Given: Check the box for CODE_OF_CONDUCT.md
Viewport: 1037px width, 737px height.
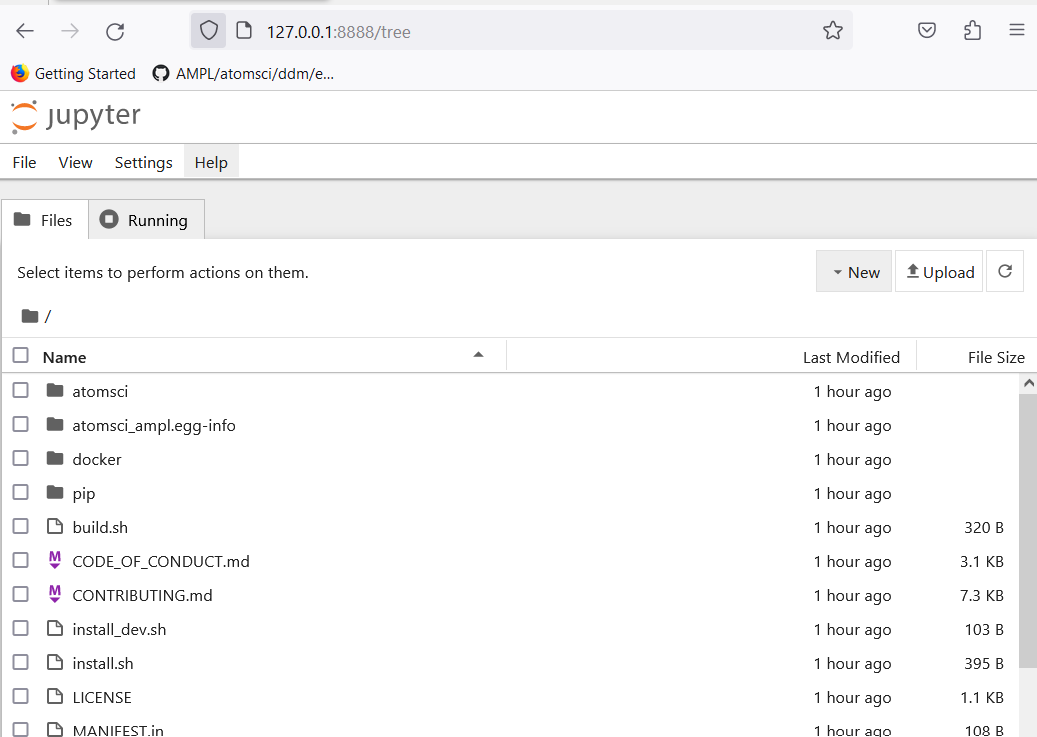Looking at the screenshot, I should pos(21,560).
